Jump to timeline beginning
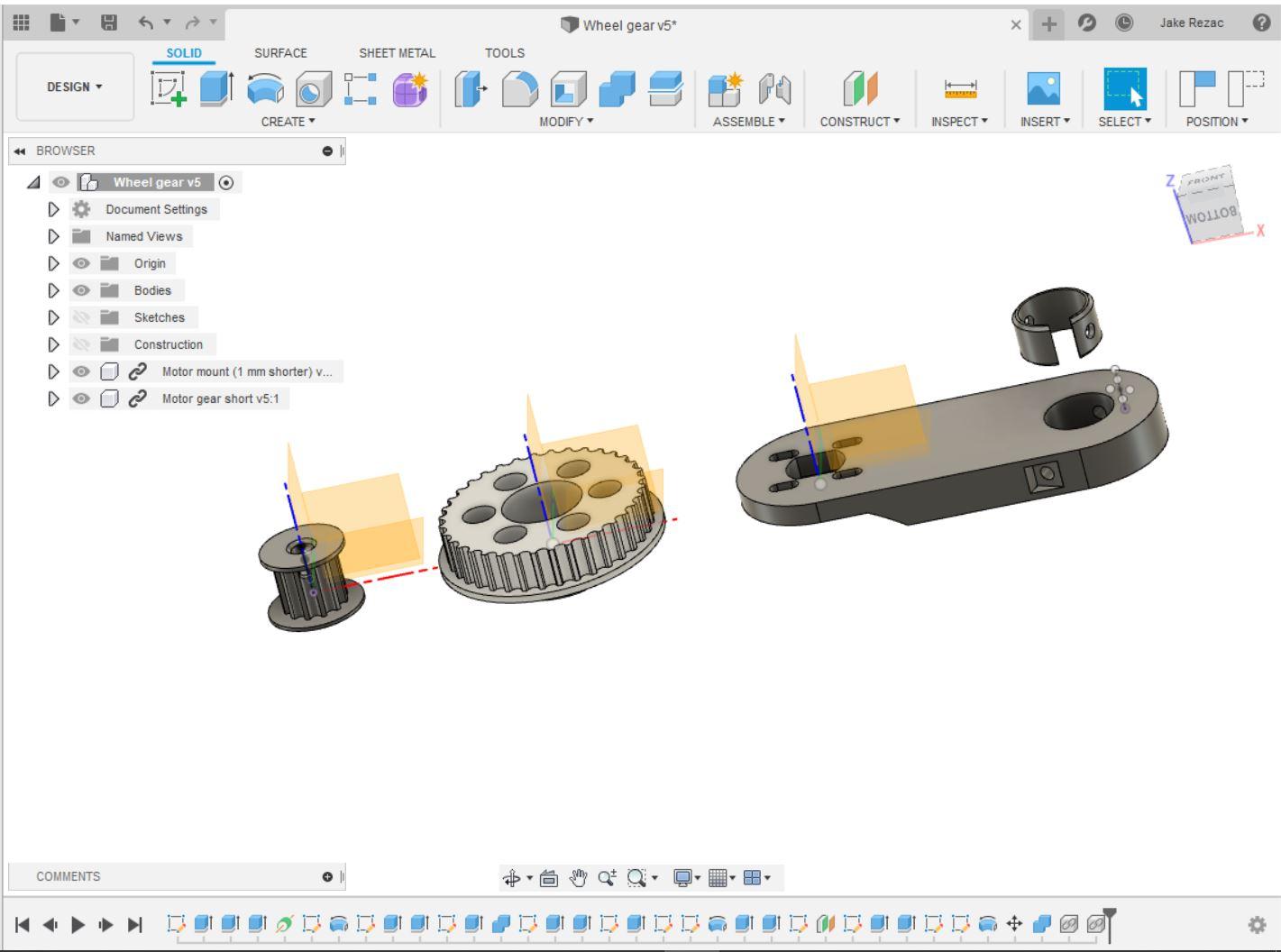Viewport: 1281px width, 952px height. (23, 924)
